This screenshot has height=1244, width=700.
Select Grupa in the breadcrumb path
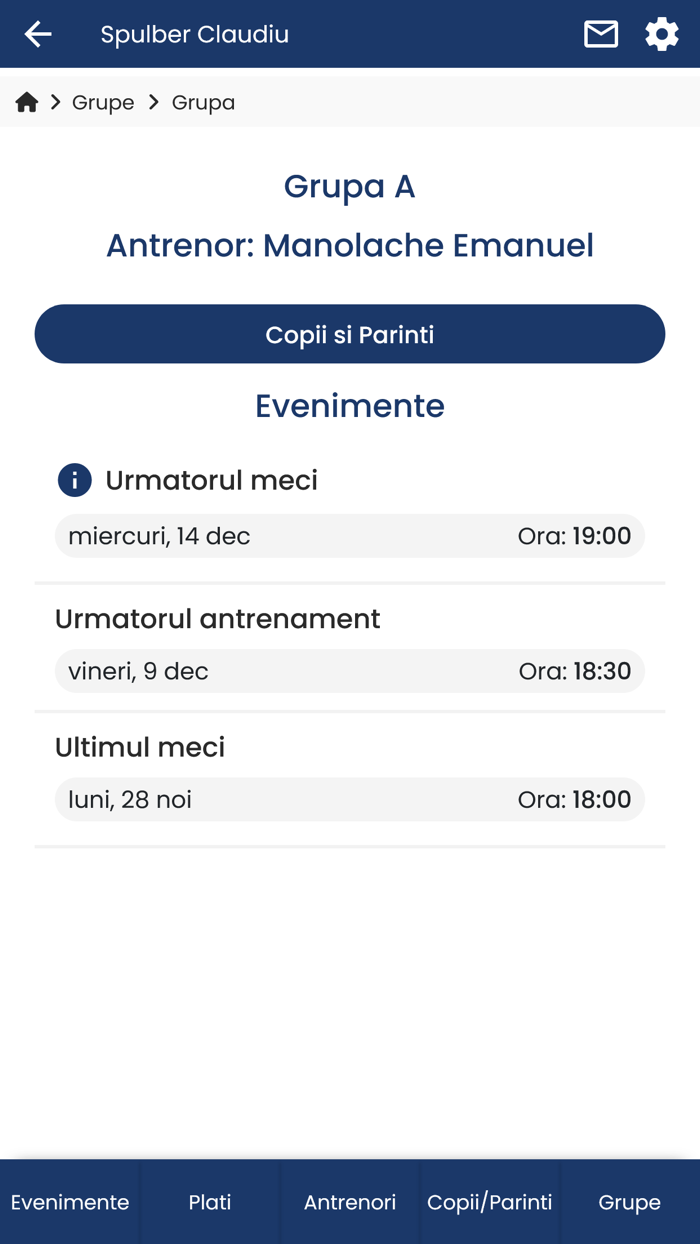pos(203,102)
